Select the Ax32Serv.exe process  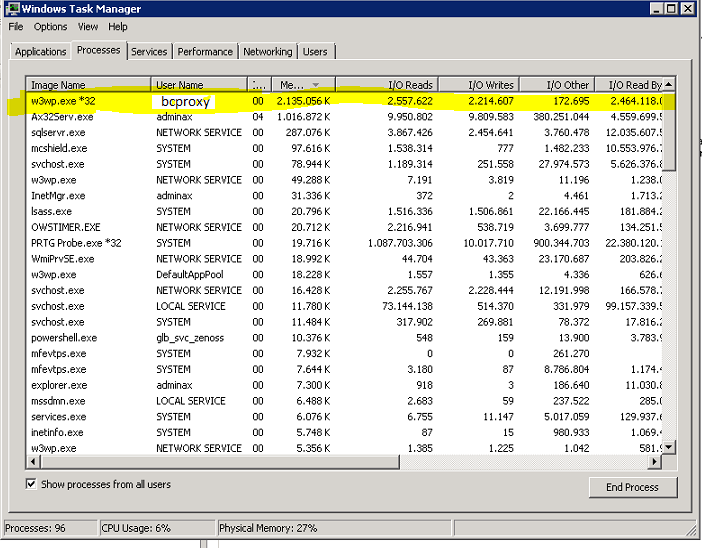344,117
